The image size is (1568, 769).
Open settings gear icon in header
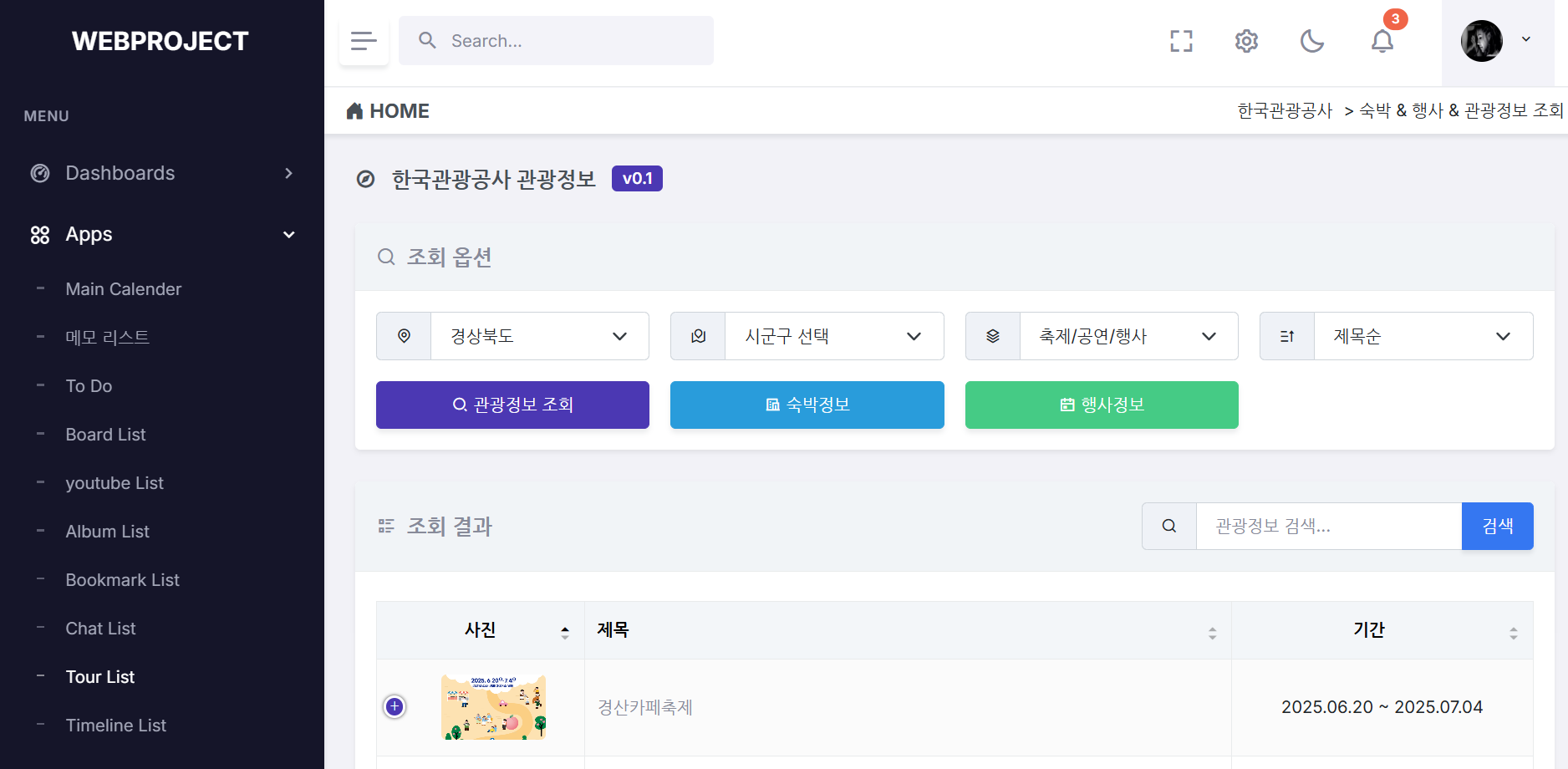(1246, 41)
